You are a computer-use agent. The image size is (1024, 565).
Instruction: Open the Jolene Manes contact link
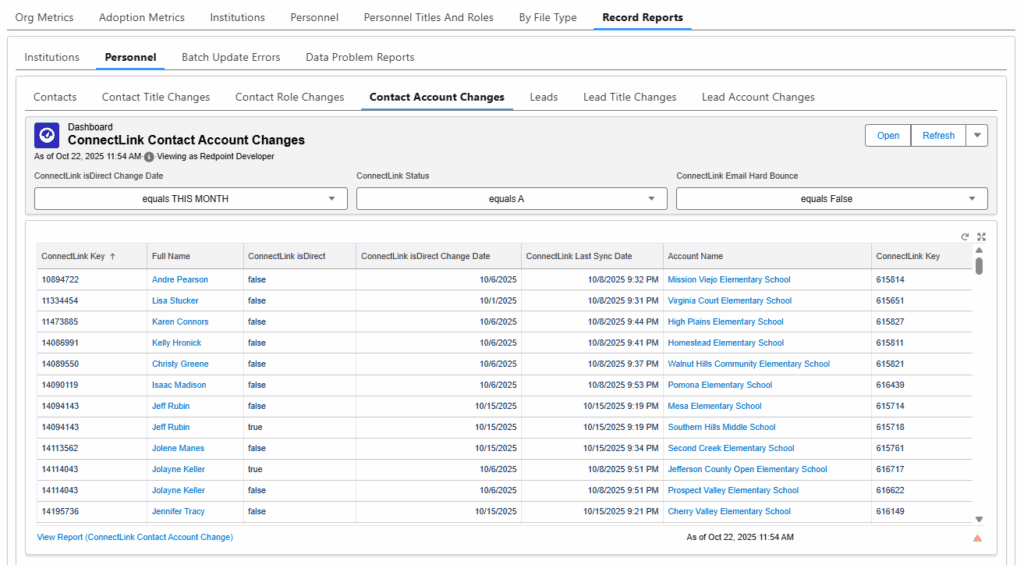pyautogui.click(x=178, y=448)
